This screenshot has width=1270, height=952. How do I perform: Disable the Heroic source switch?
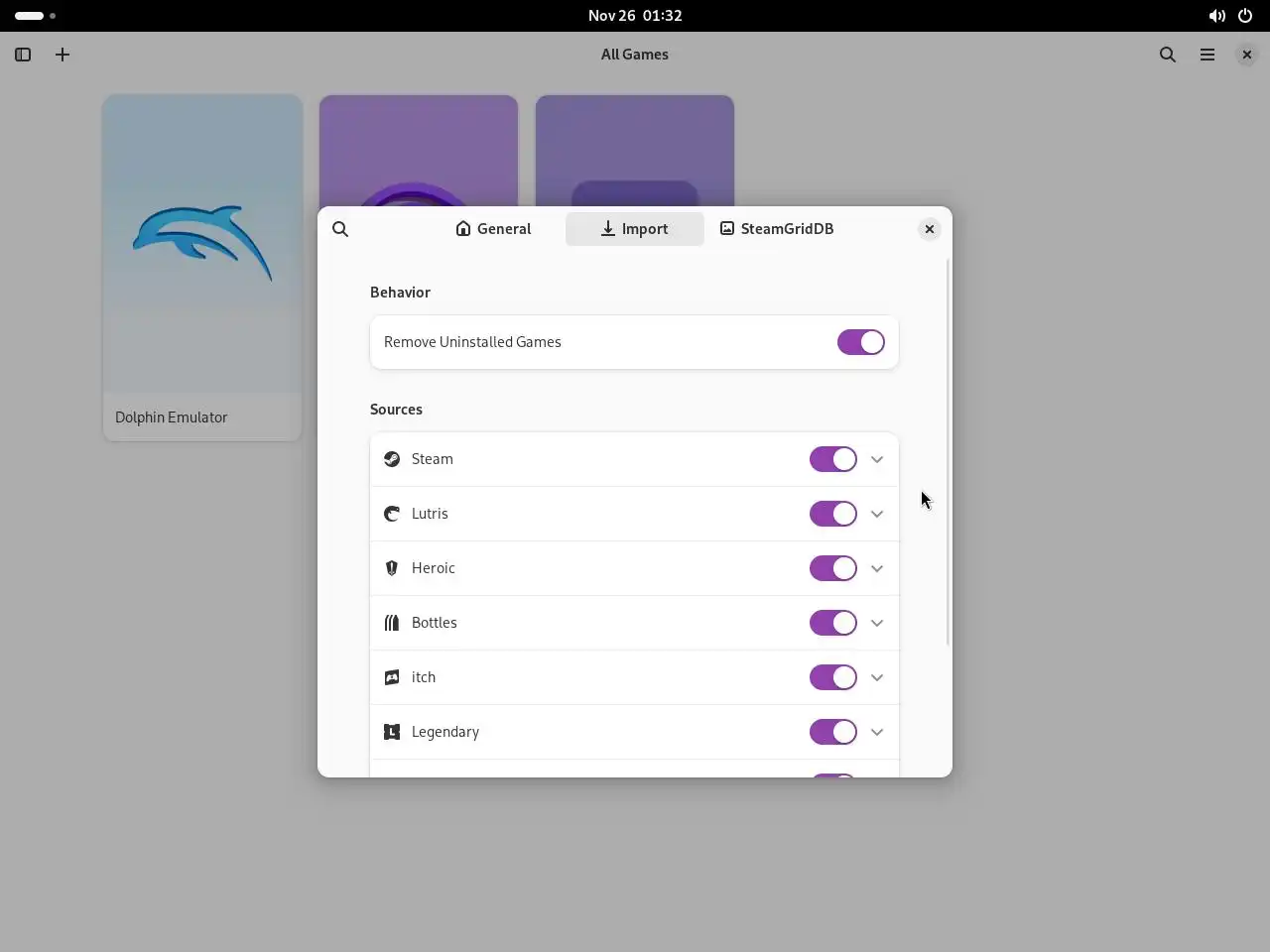833,568
